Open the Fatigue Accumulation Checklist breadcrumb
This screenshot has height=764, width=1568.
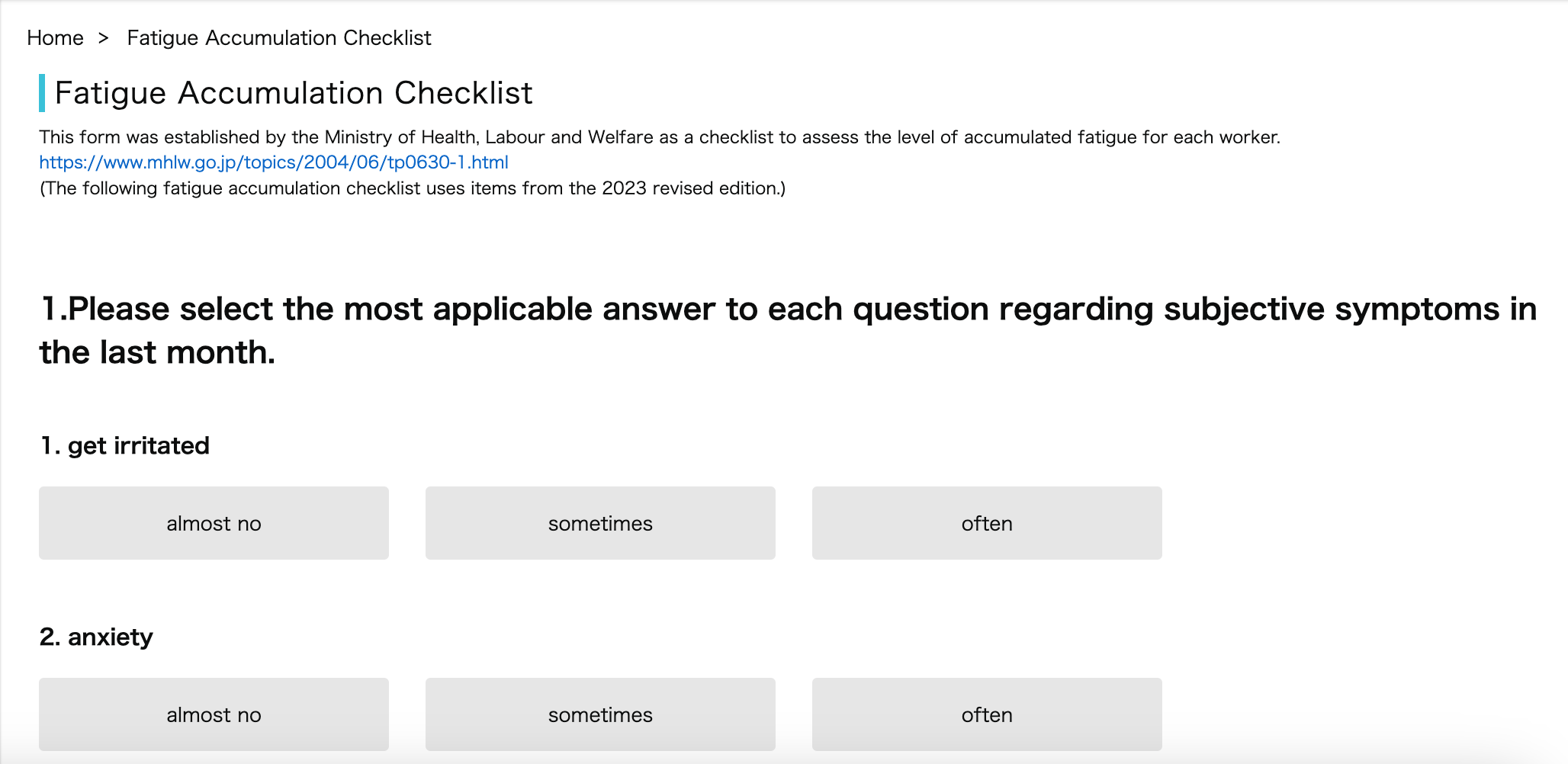pyautogui.click(x=279, y=37)
